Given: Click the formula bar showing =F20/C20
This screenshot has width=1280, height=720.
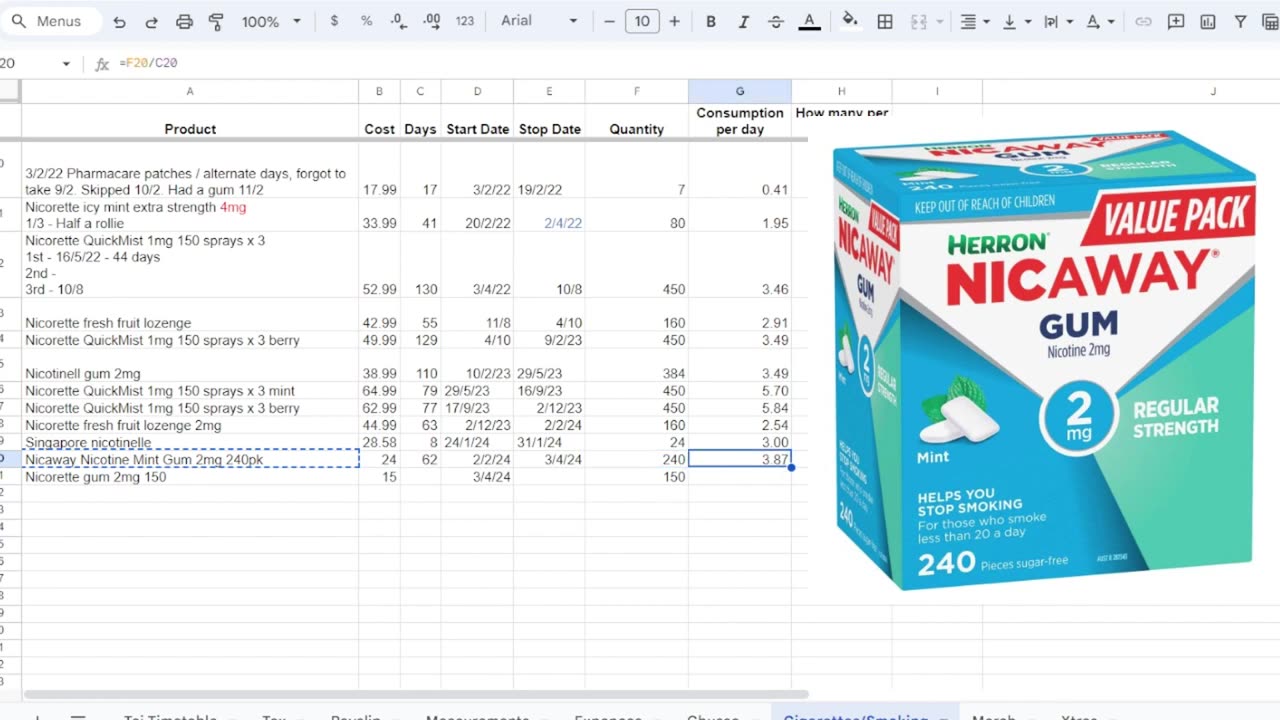Looking at the screenshot, I should pos(695,63).
